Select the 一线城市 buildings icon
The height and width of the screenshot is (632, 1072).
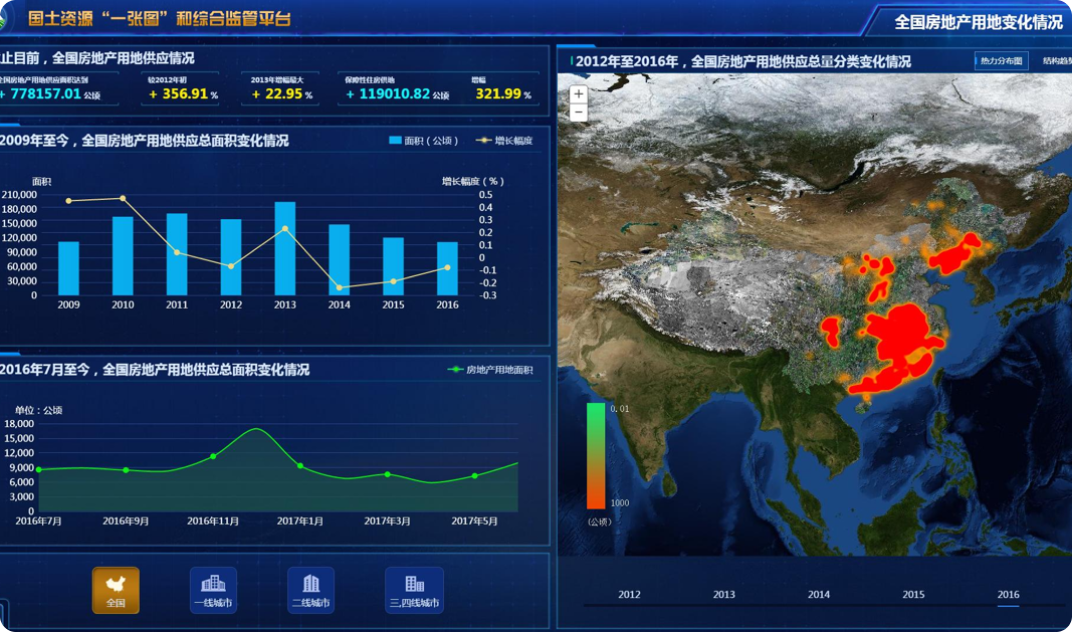(213, 589)
